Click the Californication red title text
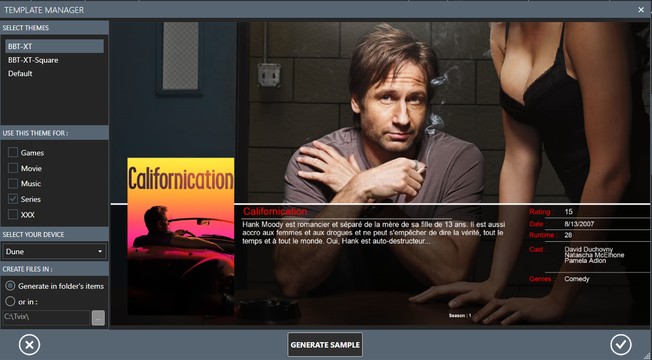The height and width of the screenshot is (360, 652). [x=275, y=212]
